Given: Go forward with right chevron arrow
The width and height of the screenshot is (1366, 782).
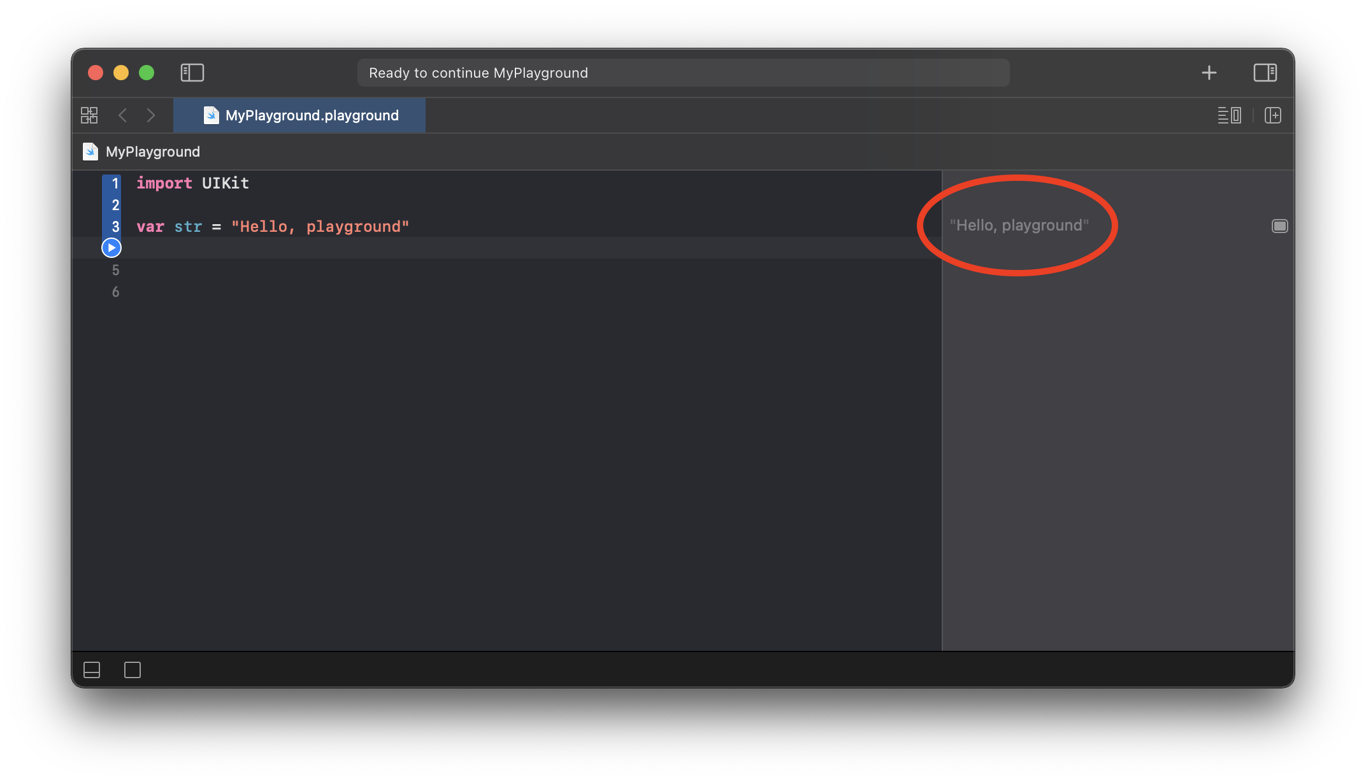Looking at the screenshot, I should (151, 116).
